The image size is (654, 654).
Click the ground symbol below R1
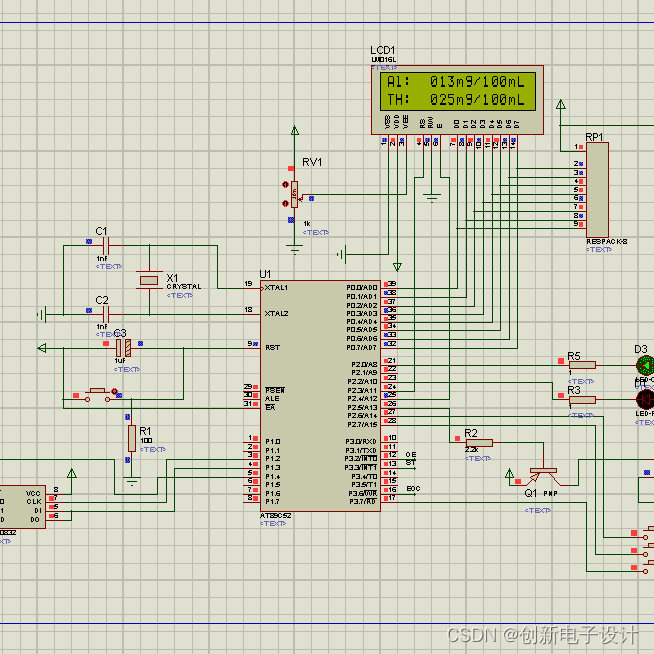pyautogui.click(x=132, y=482)
